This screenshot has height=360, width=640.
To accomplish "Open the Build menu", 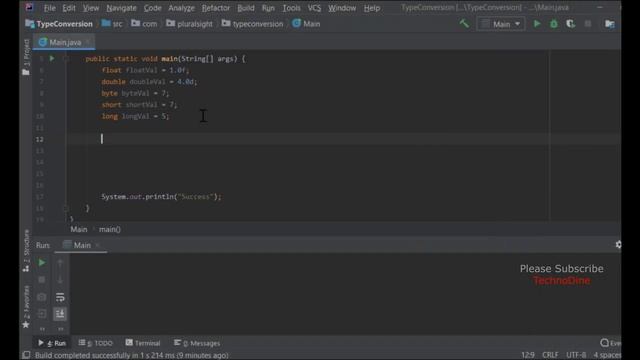I will pos(246,8).
